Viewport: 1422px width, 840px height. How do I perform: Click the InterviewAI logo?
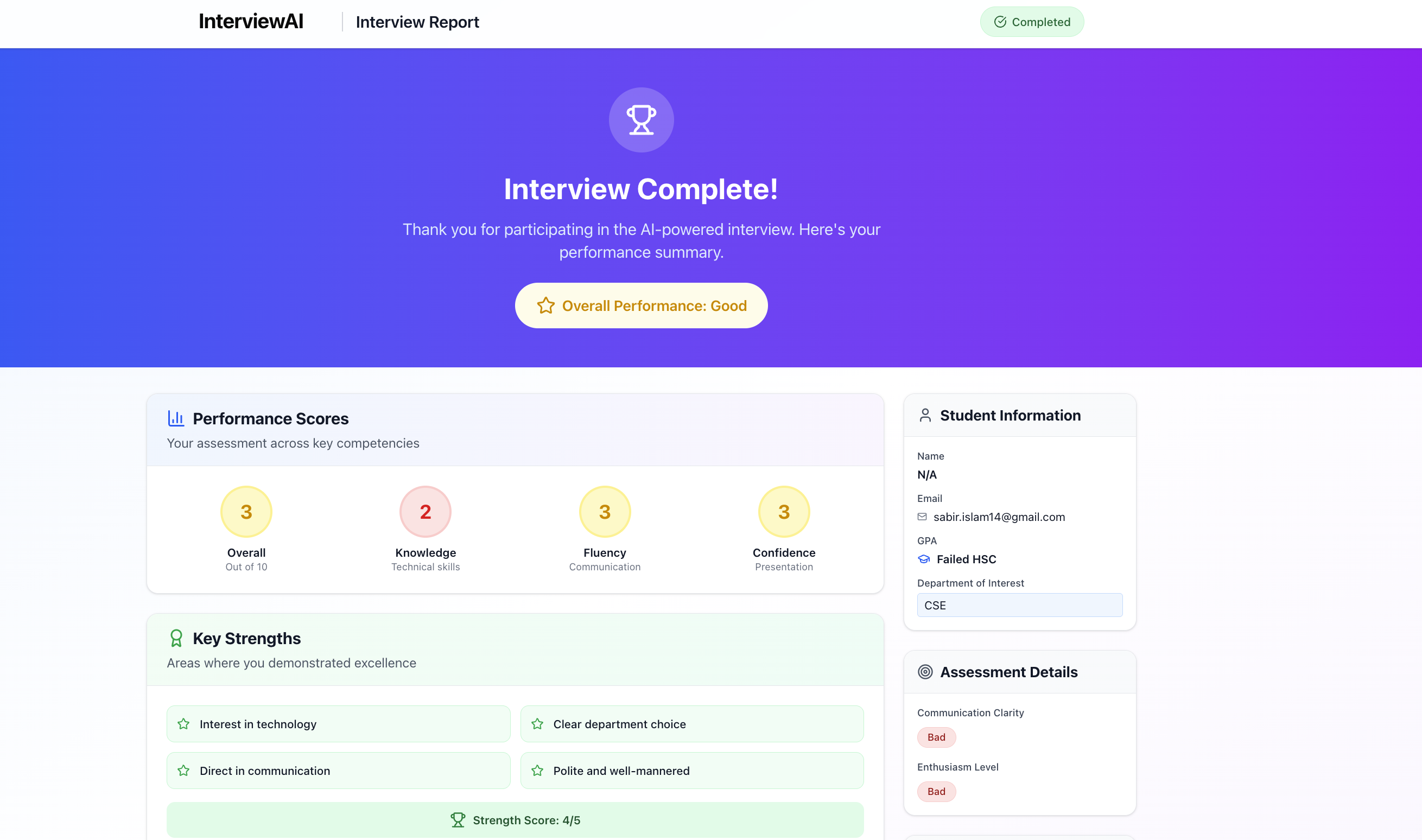251,22
